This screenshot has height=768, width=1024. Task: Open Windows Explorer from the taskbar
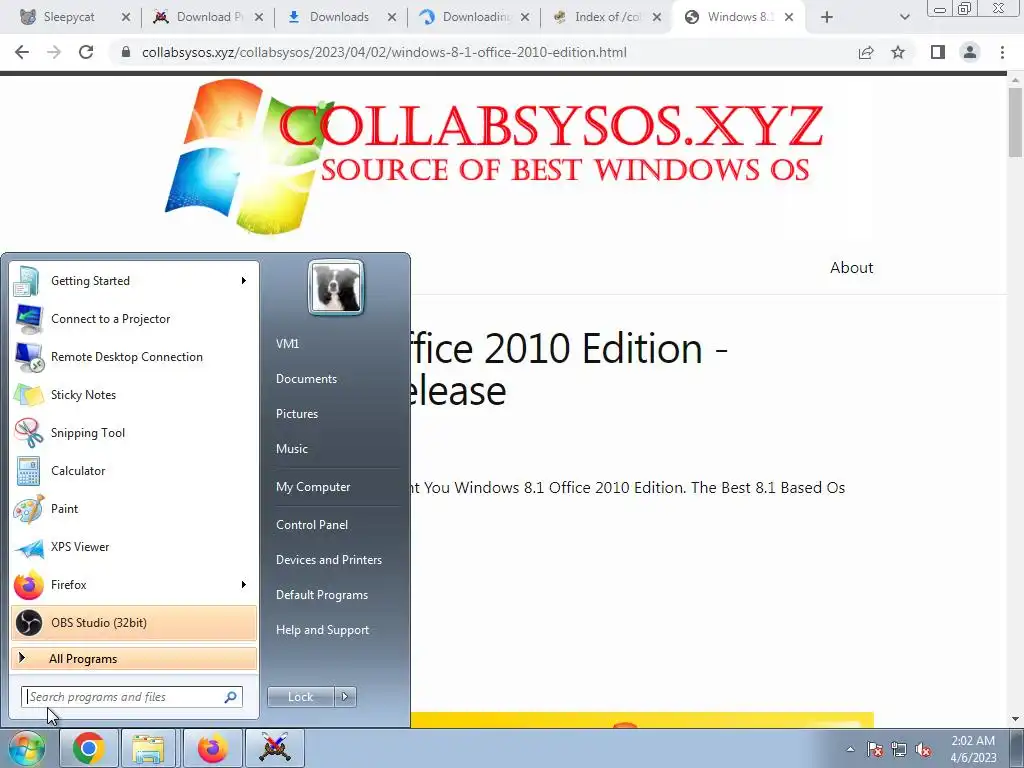coord(149,748)
